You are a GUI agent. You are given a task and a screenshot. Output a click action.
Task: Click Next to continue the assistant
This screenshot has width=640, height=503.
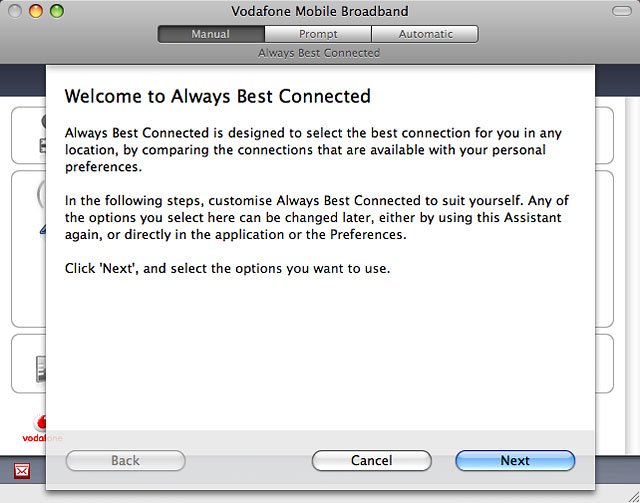point(515,461)
